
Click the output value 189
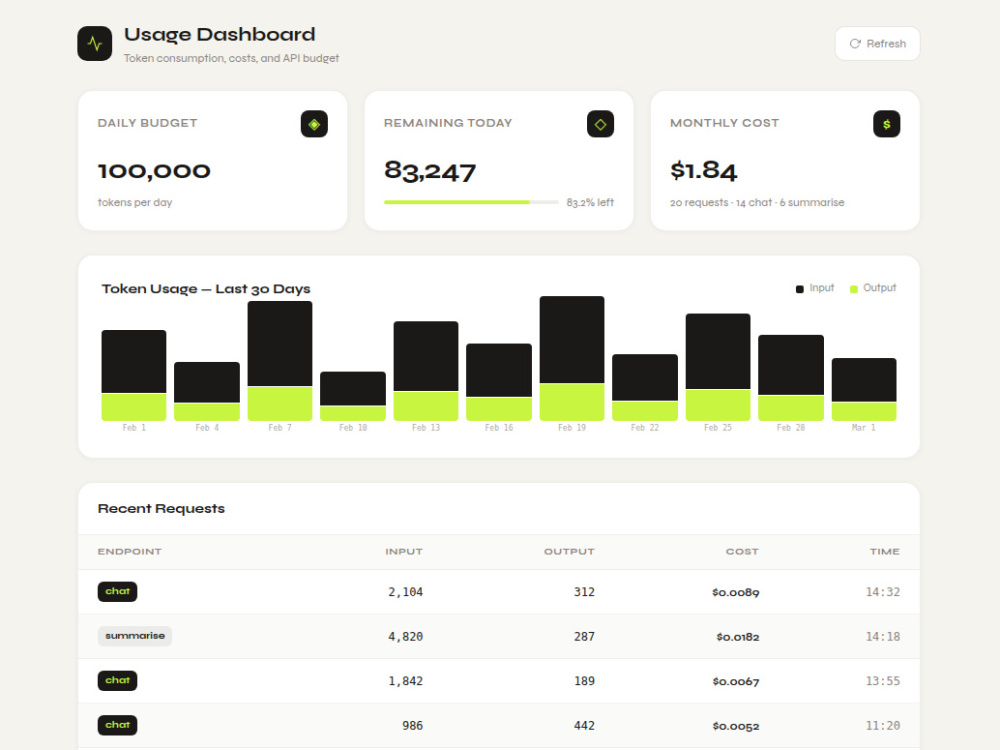point(584,681)
